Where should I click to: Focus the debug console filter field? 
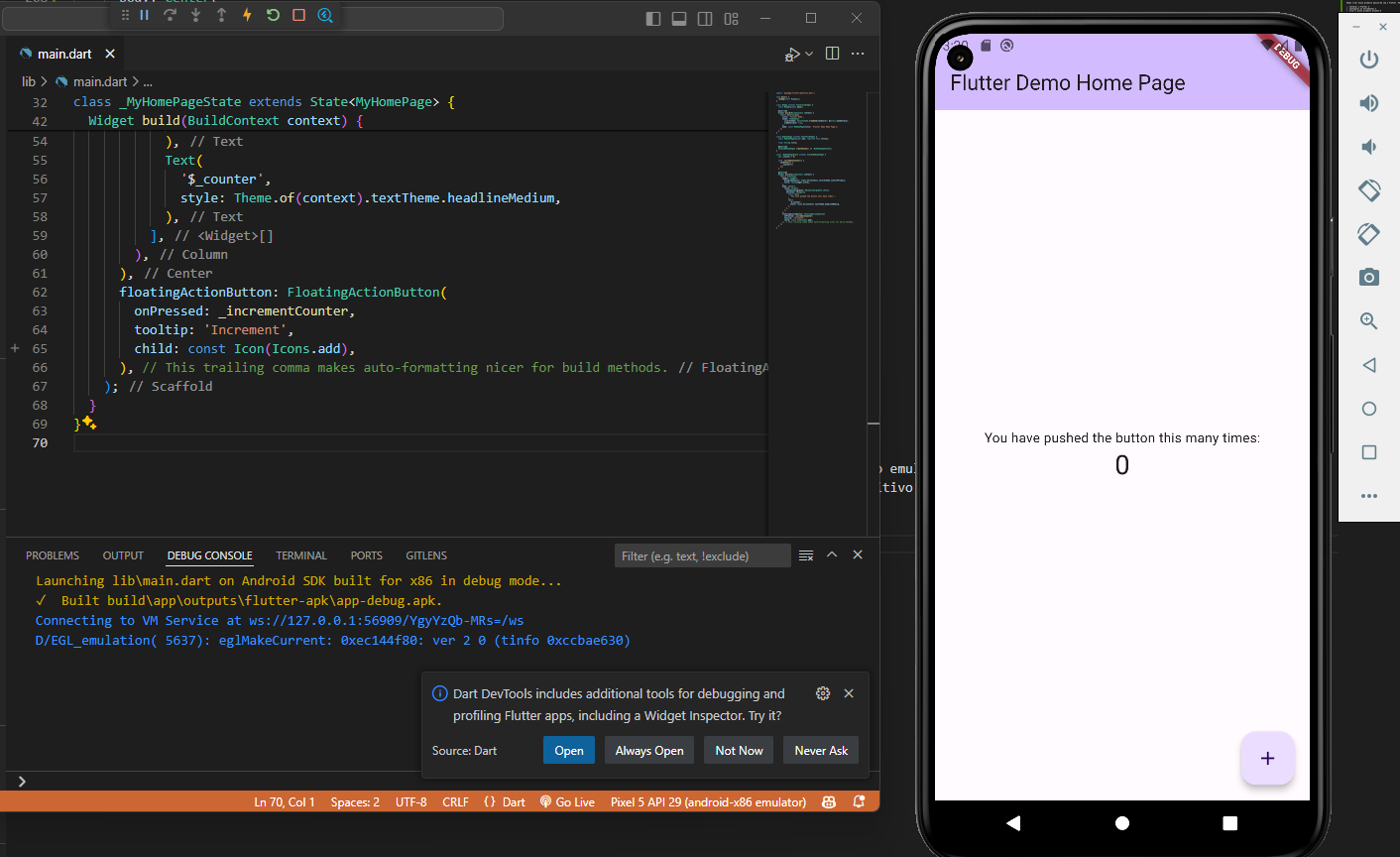coord(702,555)
